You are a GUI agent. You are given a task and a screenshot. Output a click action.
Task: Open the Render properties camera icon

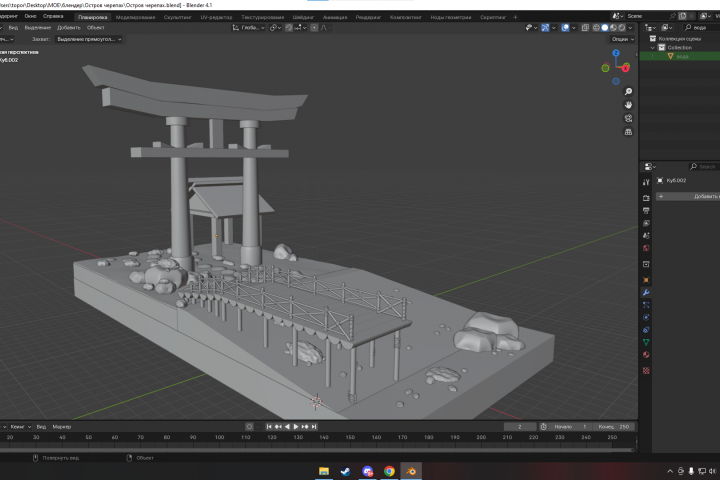(646, 198)
